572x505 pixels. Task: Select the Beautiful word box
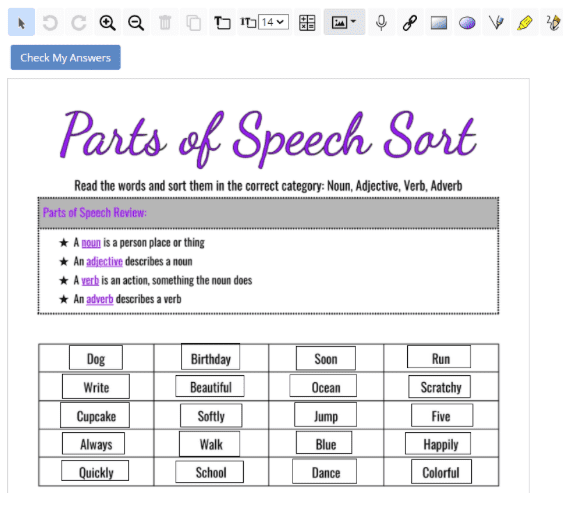tap(210, 386)
